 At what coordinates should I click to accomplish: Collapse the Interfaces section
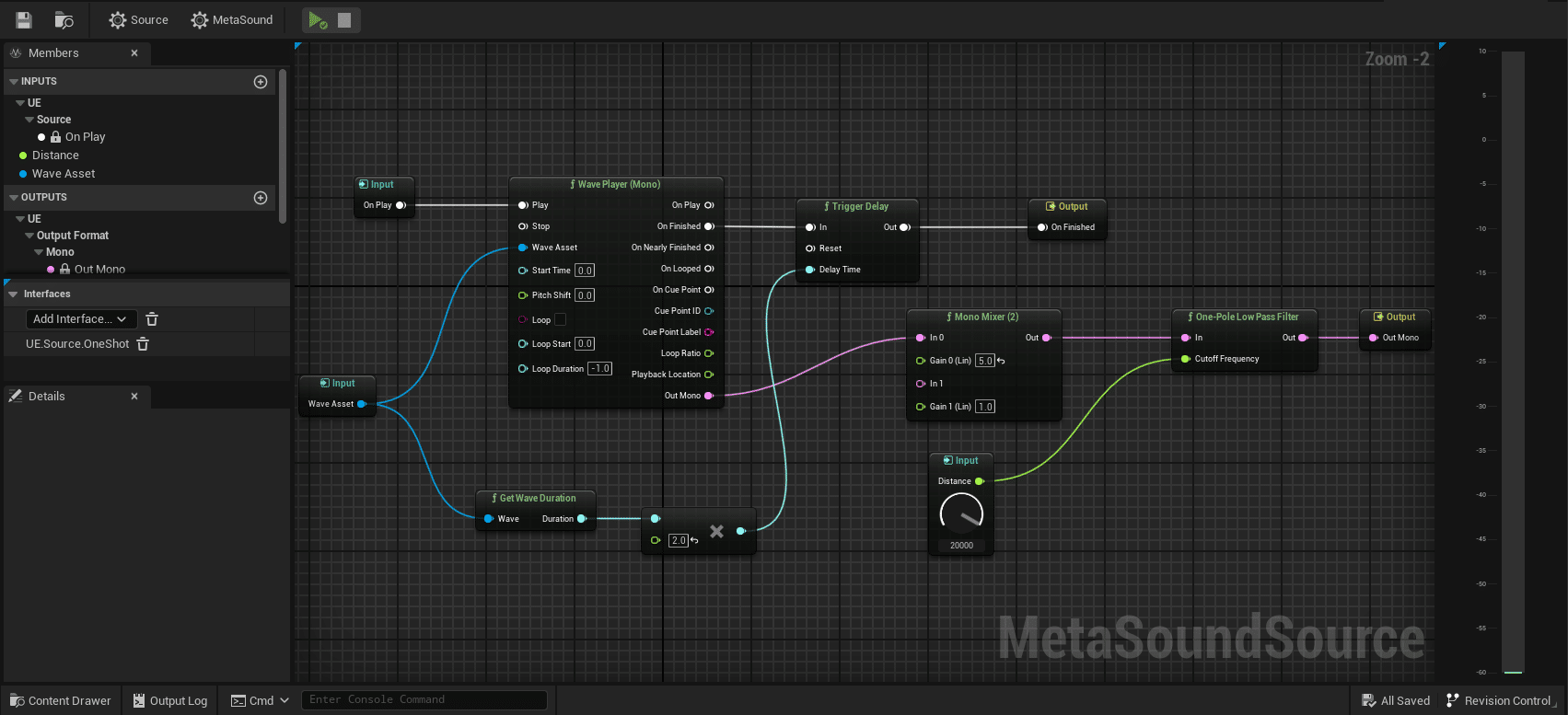tap(14, 294)
